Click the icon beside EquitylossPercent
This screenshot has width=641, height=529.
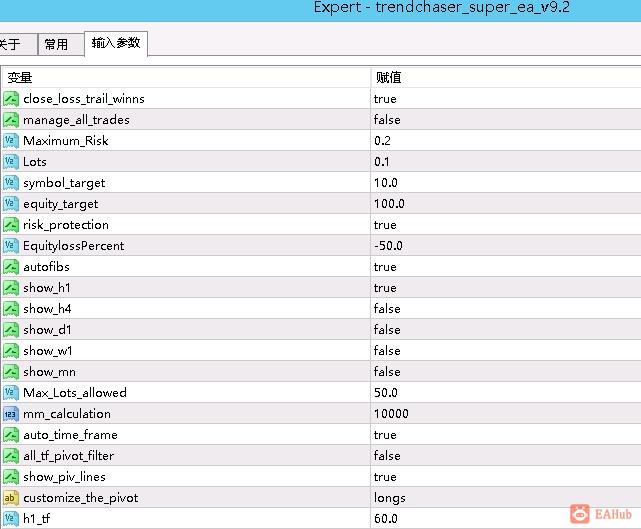pyautogui.click(x=11, y=246)
